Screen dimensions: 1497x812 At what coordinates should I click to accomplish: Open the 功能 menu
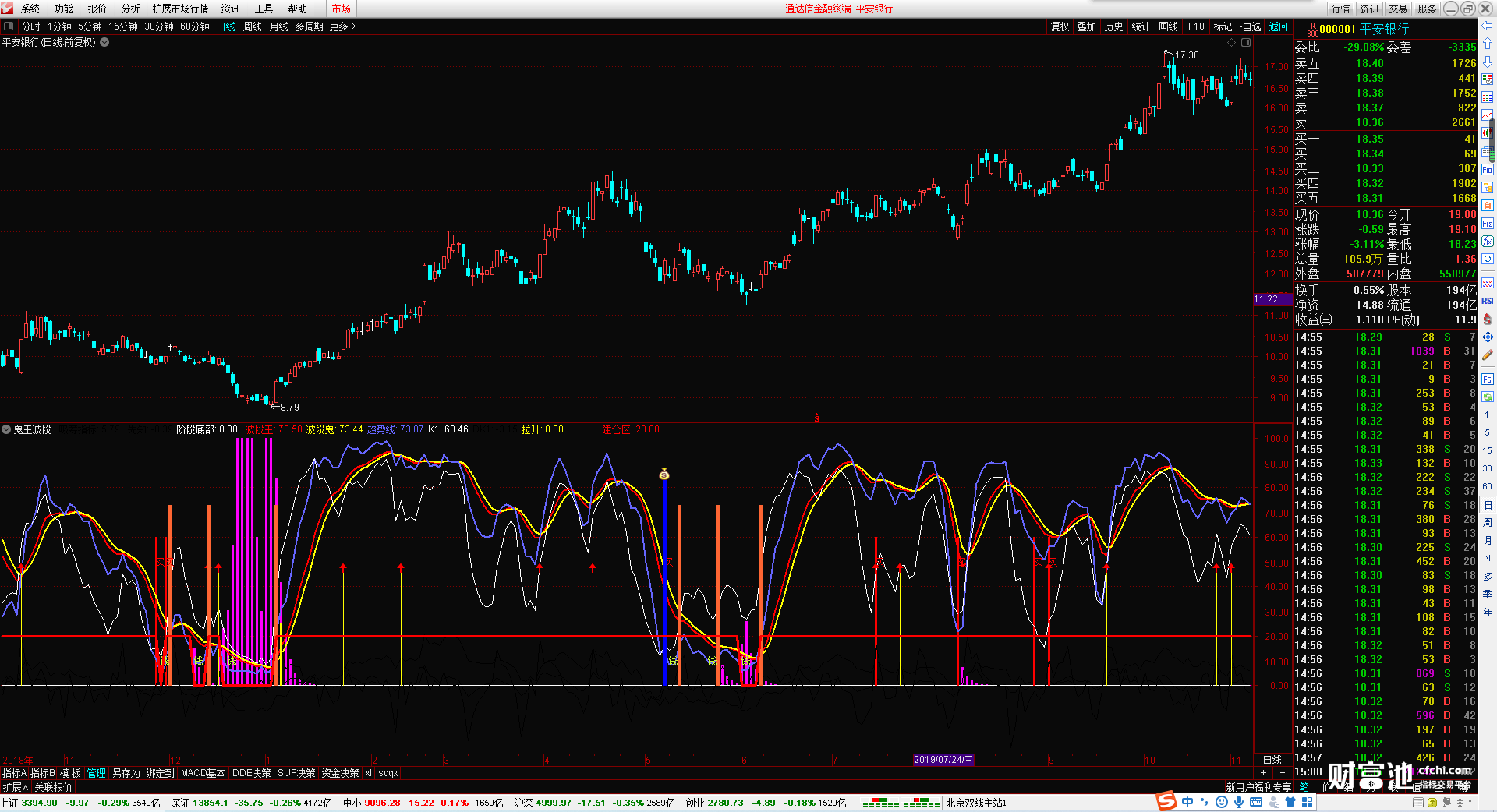[x=64, y=9]
